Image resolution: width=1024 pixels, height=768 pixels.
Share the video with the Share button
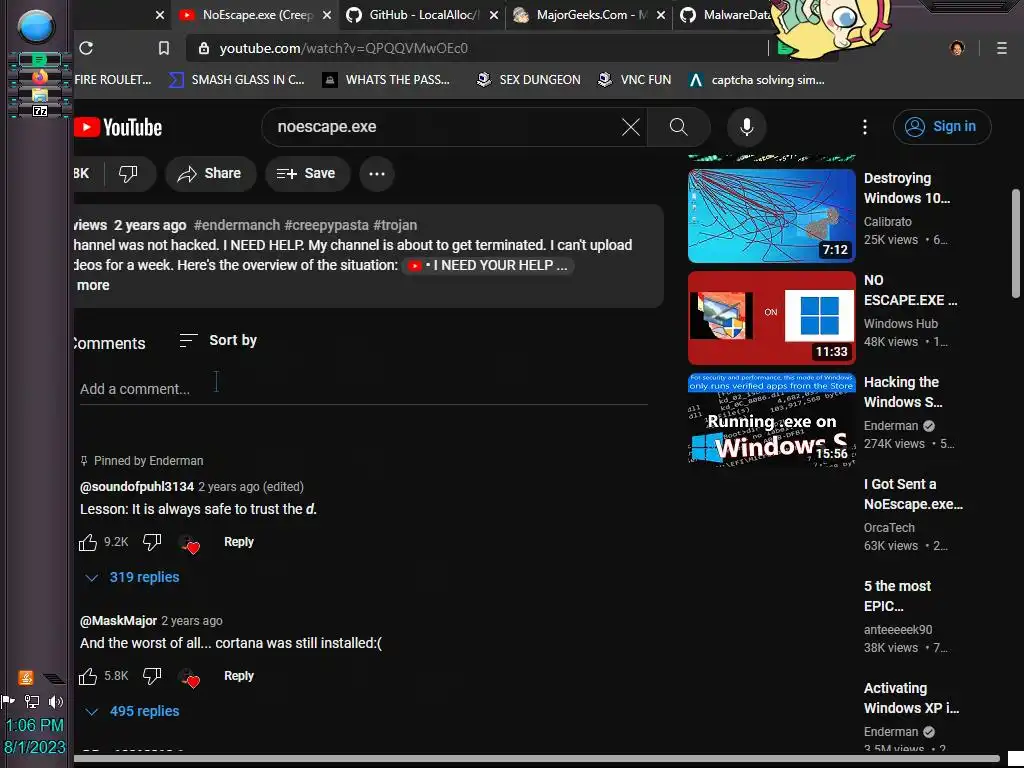(x=210, y=174)
